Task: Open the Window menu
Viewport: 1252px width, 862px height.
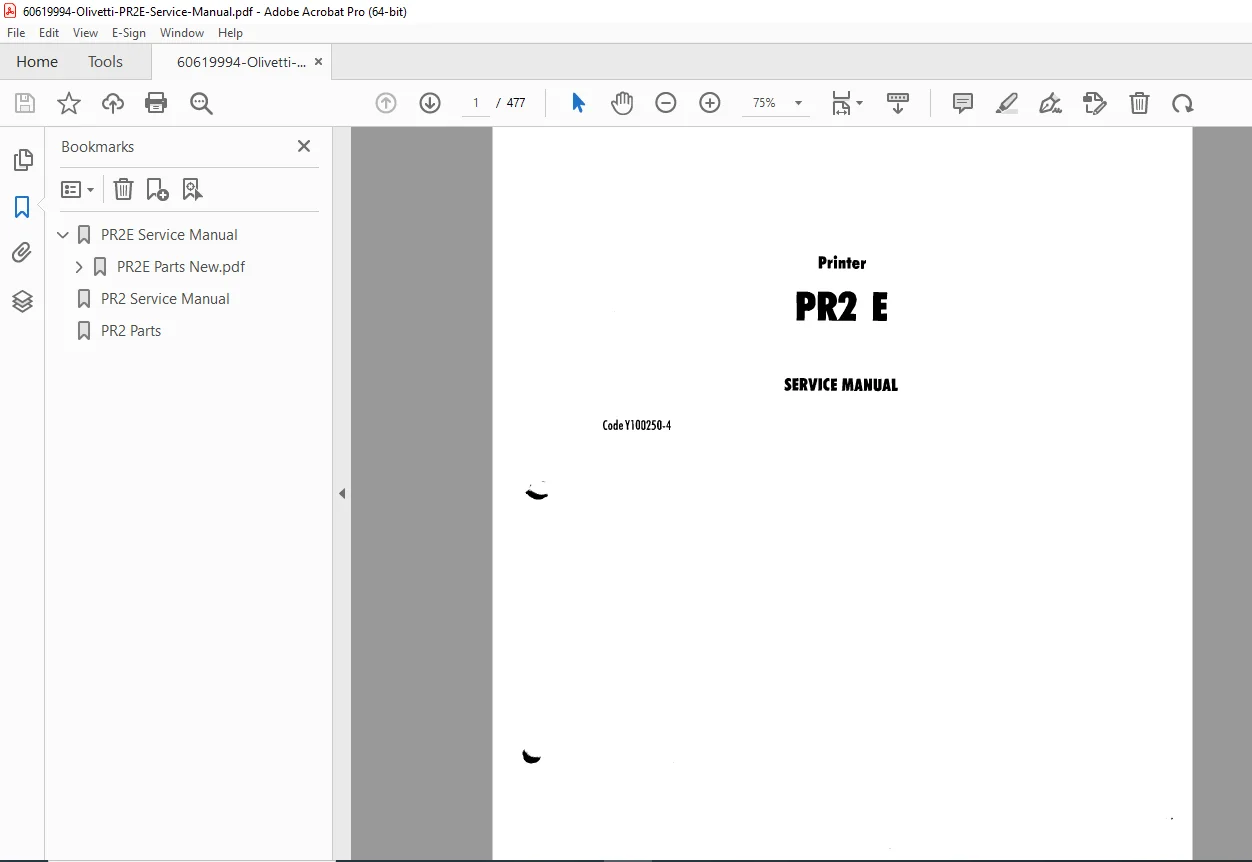Action: (182, 33)
